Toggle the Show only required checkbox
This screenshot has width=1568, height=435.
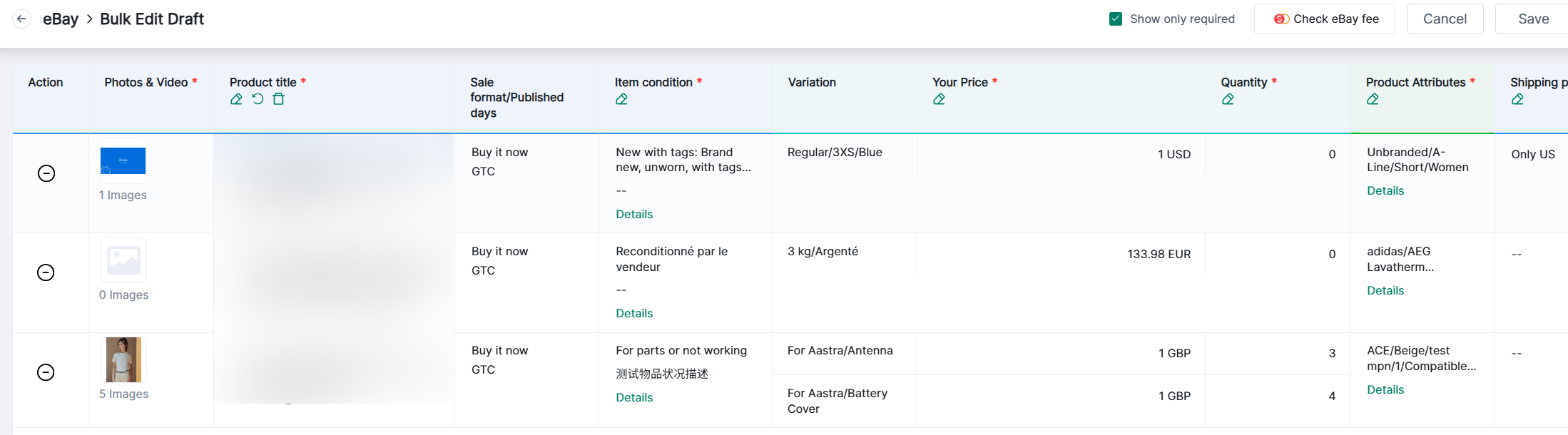pos(1116,19)
